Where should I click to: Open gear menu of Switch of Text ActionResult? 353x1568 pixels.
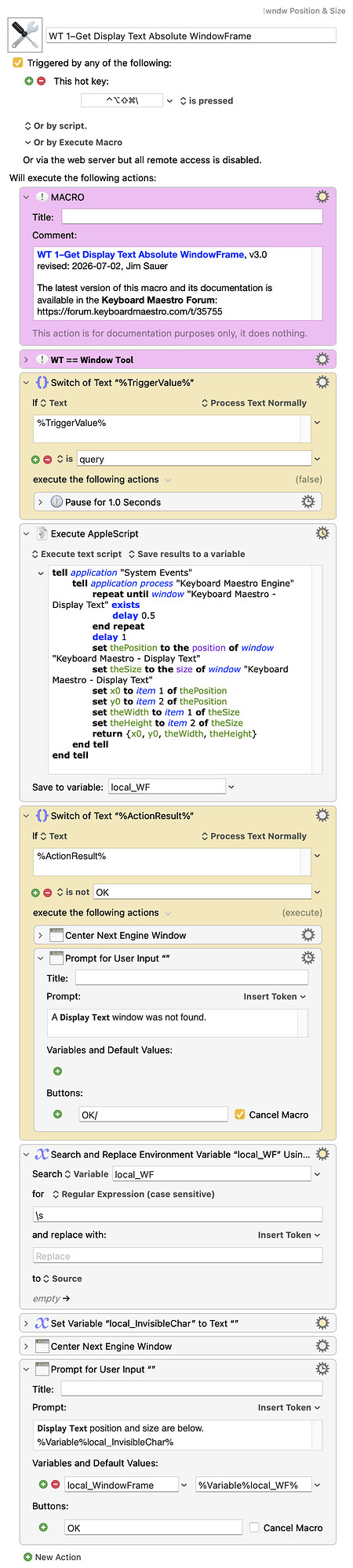[322, 816]
